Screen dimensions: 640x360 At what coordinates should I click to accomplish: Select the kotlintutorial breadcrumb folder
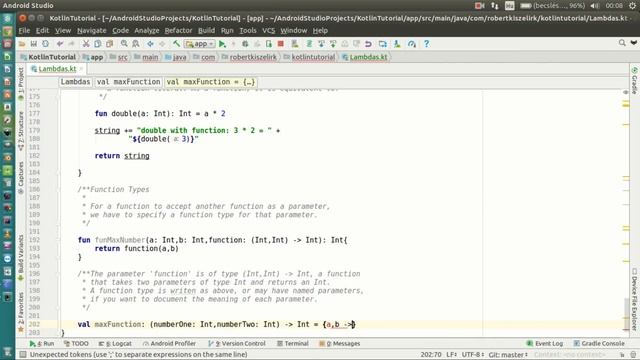click(x=309, y=57)
